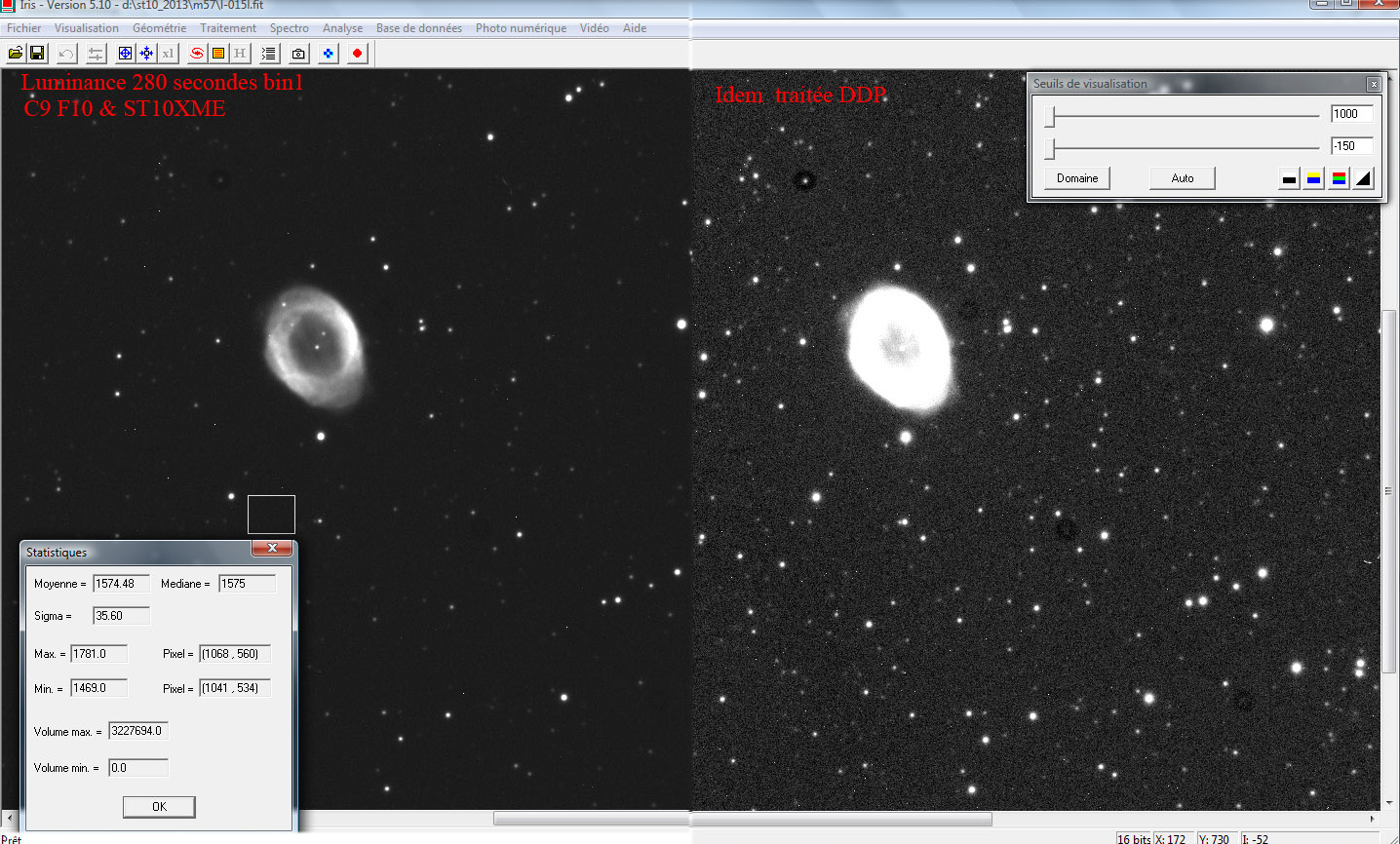
Task: Click the yellow lined-page toolbar icon
Action: click(218, 54)
